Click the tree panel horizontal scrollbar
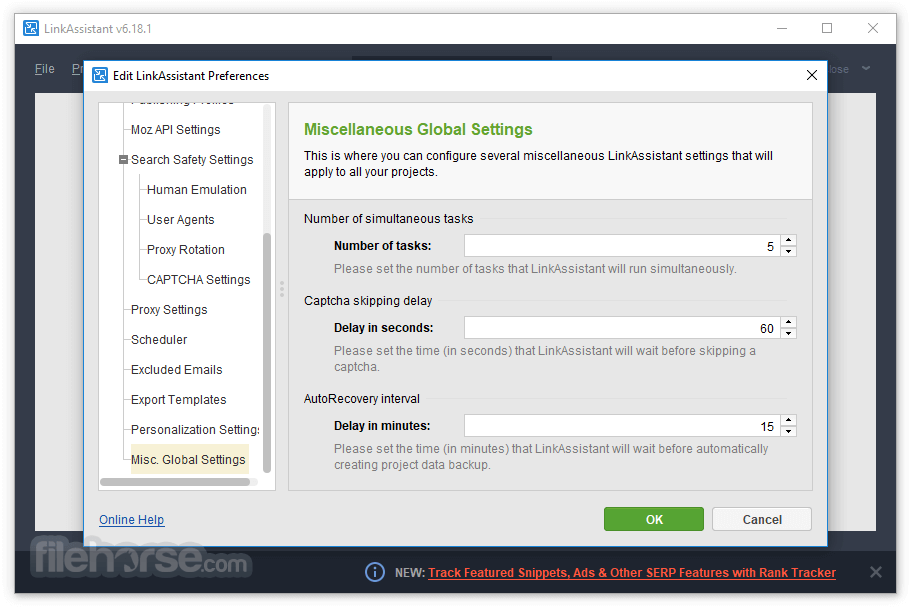The width and height of the screenshot is (911, 608). [175, 482]
